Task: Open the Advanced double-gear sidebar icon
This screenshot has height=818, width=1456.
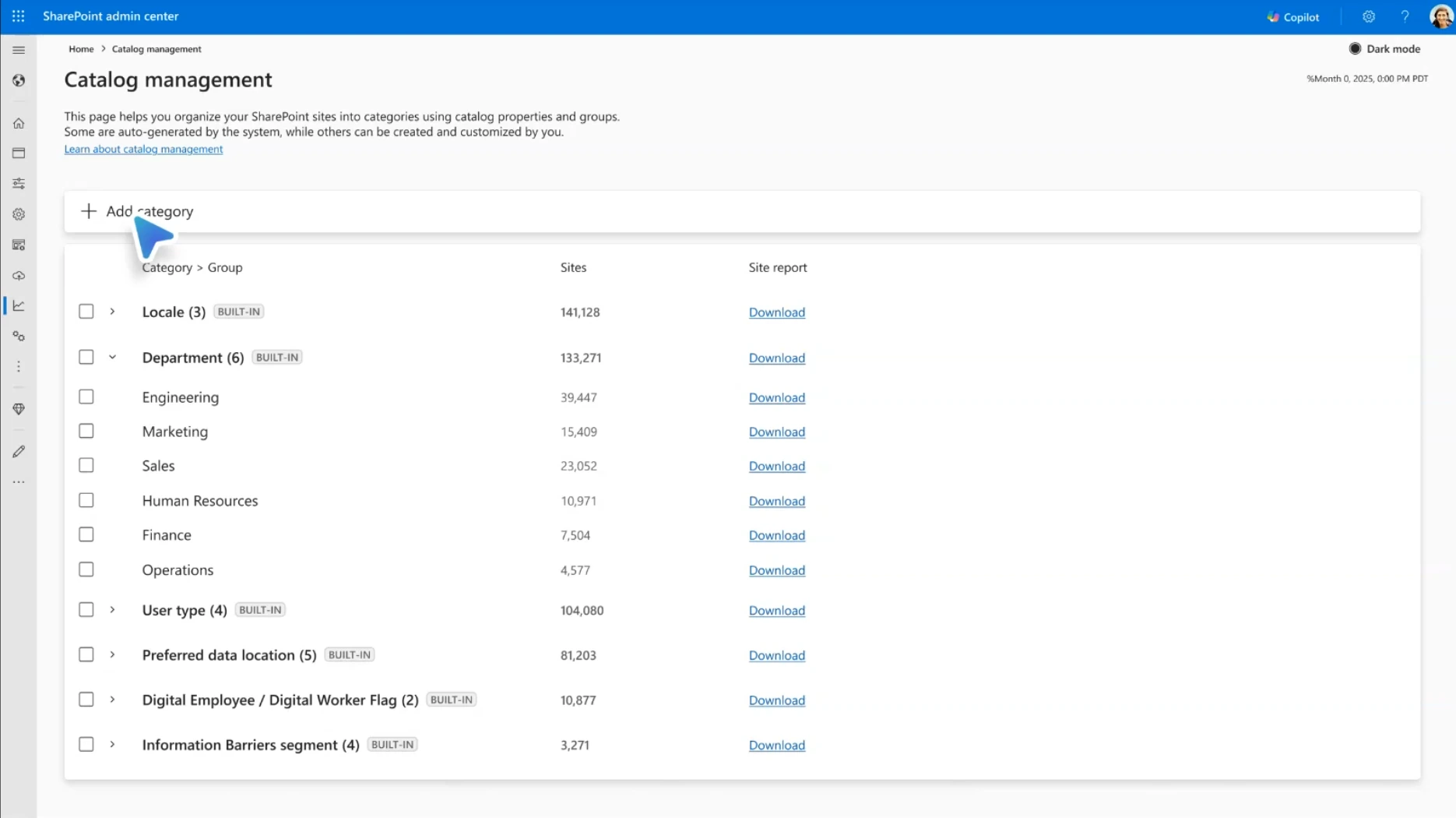Action: pos(19,337)
